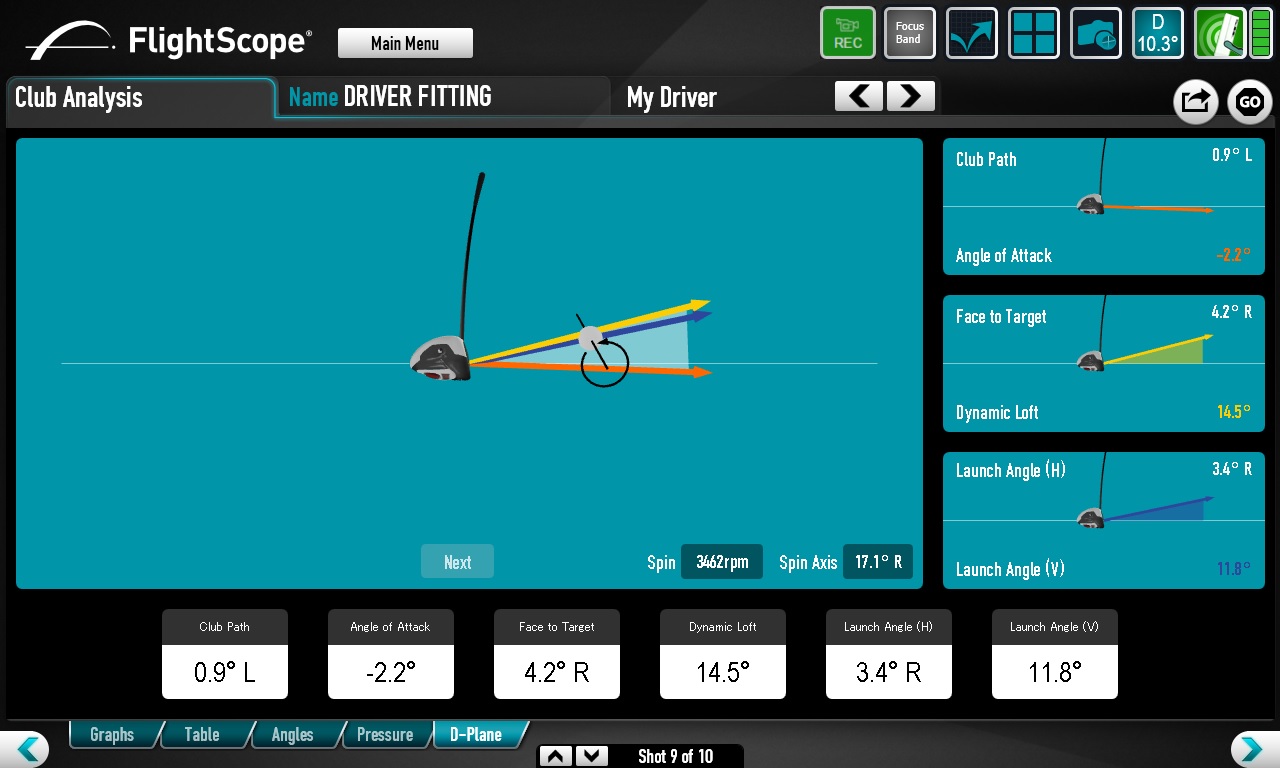Go to previous shot using up arrow
Viewport: 1280px width, 768px height.
(x=557, y=756)
